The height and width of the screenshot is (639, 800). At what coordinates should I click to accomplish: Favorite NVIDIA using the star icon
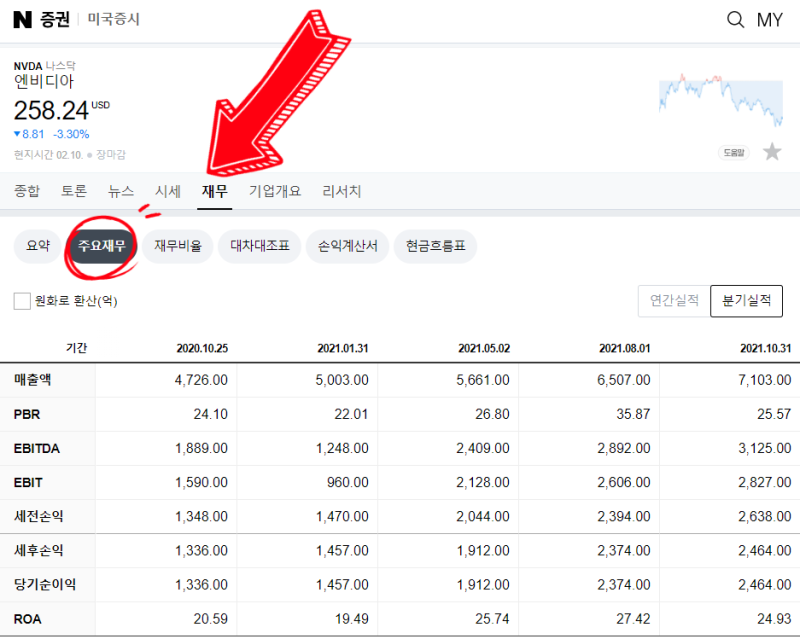[772, 150]
